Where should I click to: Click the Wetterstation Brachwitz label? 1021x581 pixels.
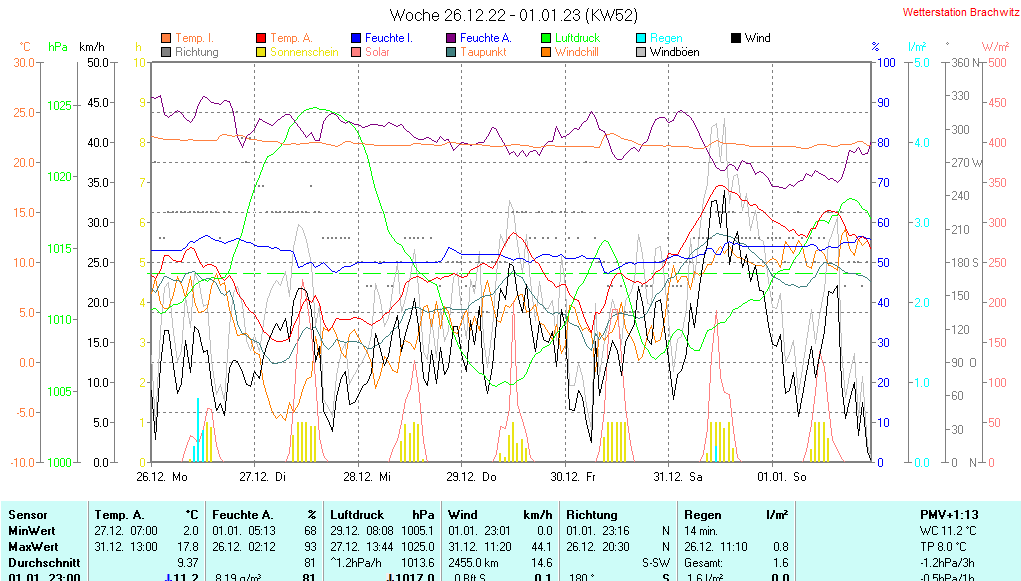pos(957,13)
